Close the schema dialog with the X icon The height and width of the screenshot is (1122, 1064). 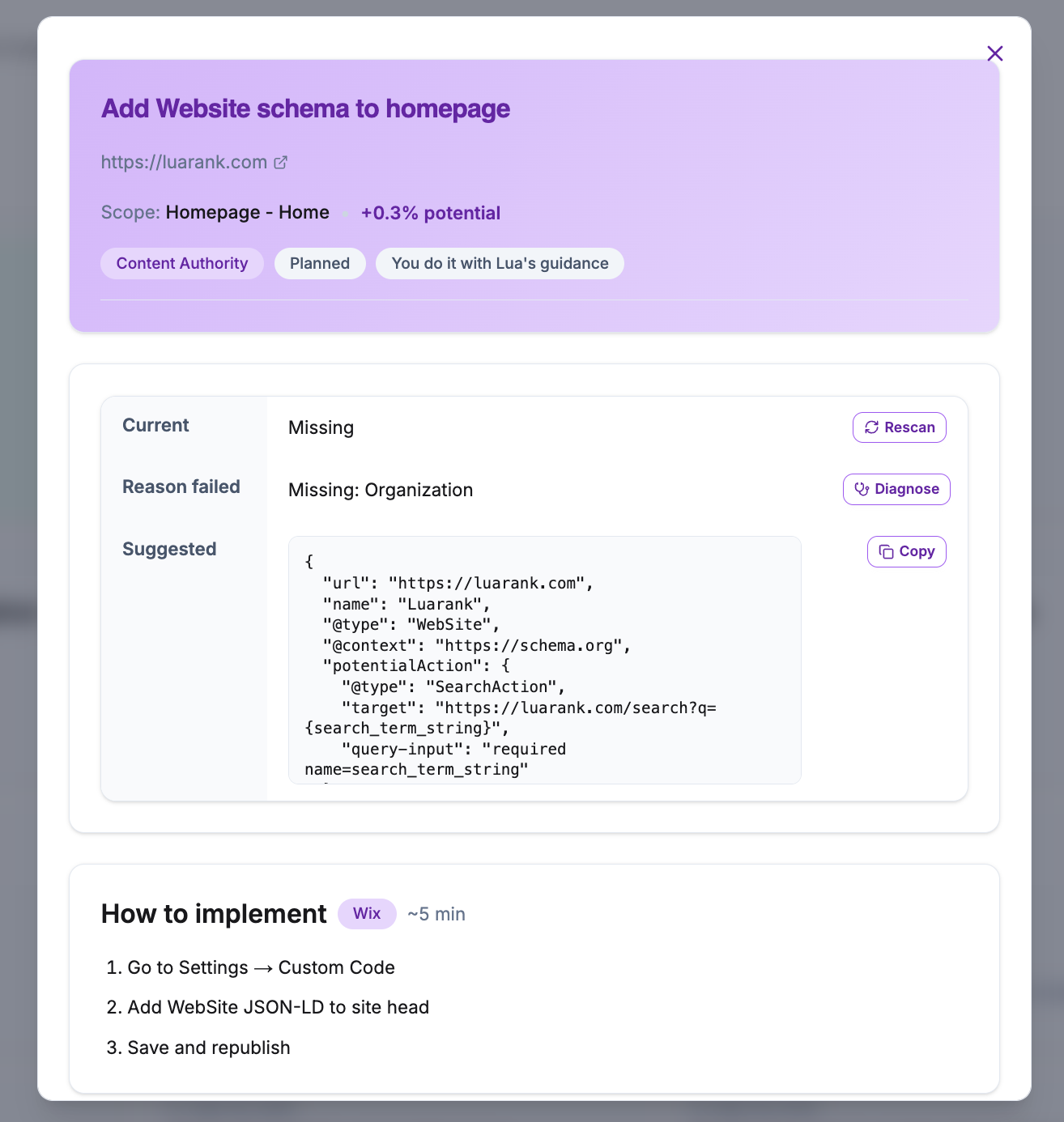point(994,53)
